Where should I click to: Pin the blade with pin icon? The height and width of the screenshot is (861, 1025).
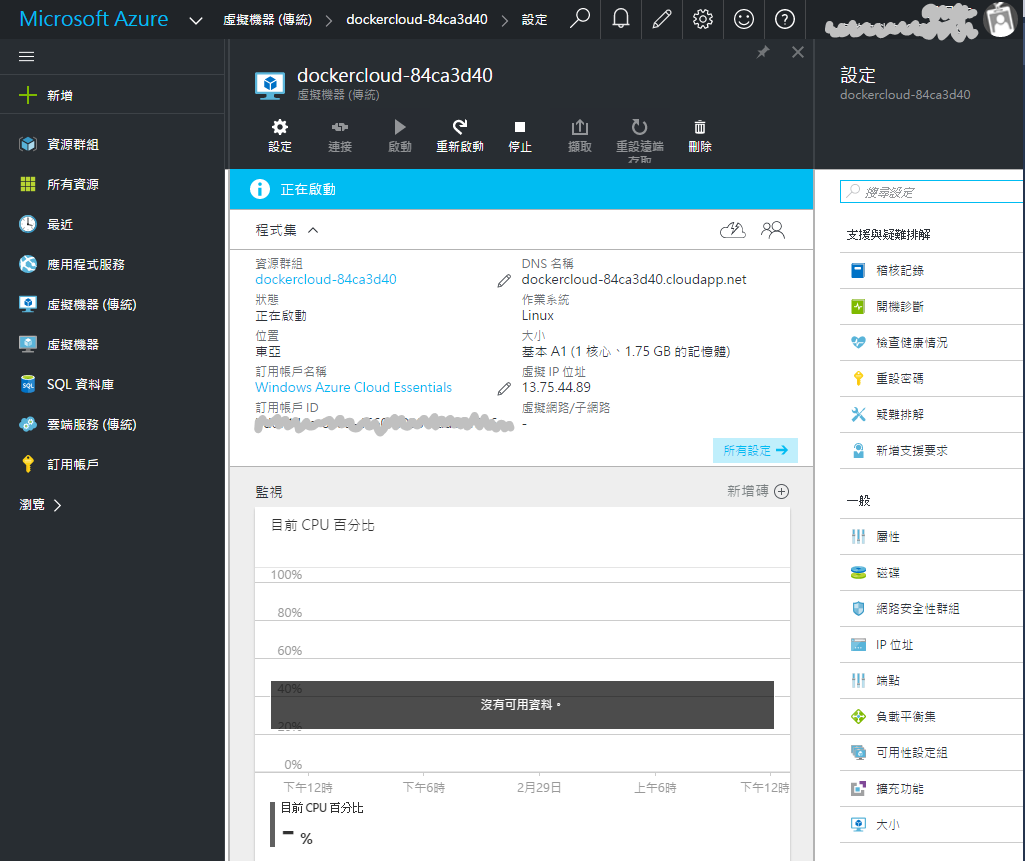763,53
